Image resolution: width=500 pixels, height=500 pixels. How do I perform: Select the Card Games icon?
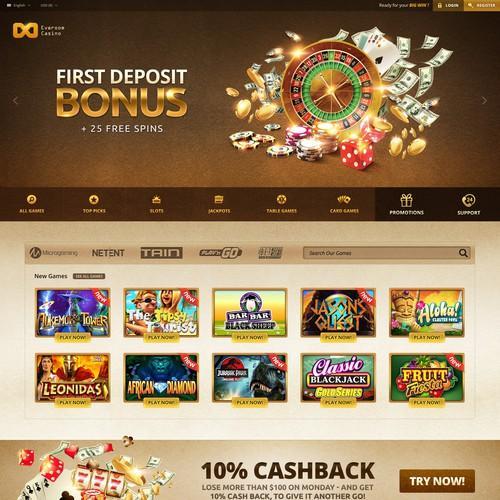(344, 200)
